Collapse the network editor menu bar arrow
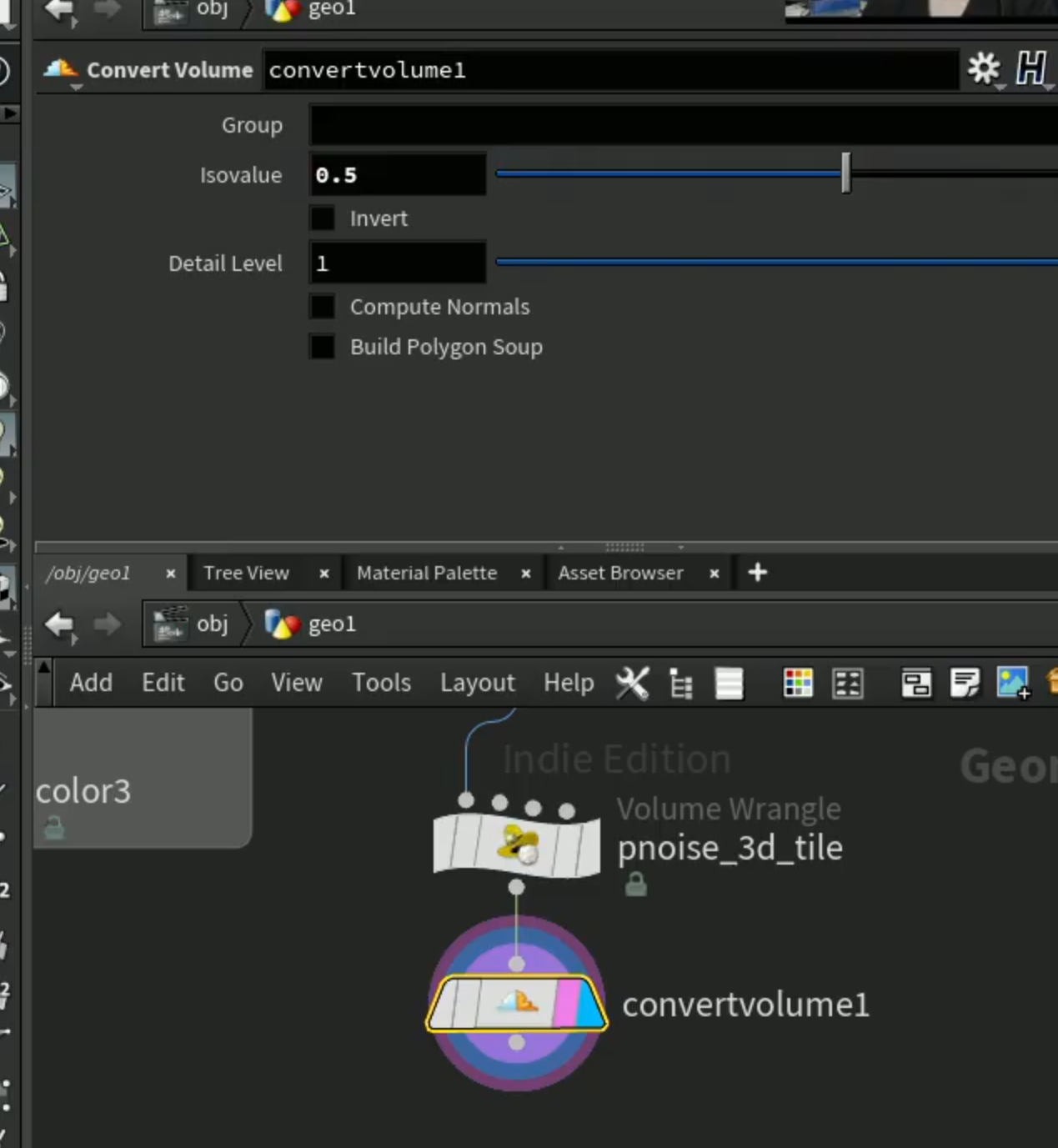This screenshot has width=1058, height=1148. click(x=44, y=667)
